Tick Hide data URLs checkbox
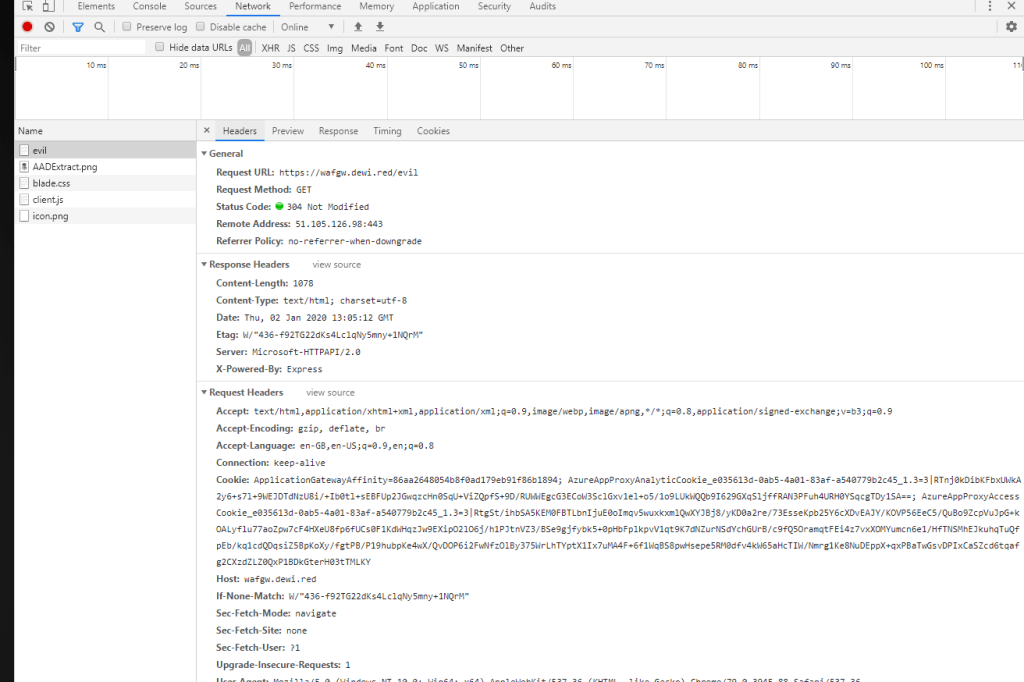The width and height of the screenshot is (1024, 682). point(159,47)
